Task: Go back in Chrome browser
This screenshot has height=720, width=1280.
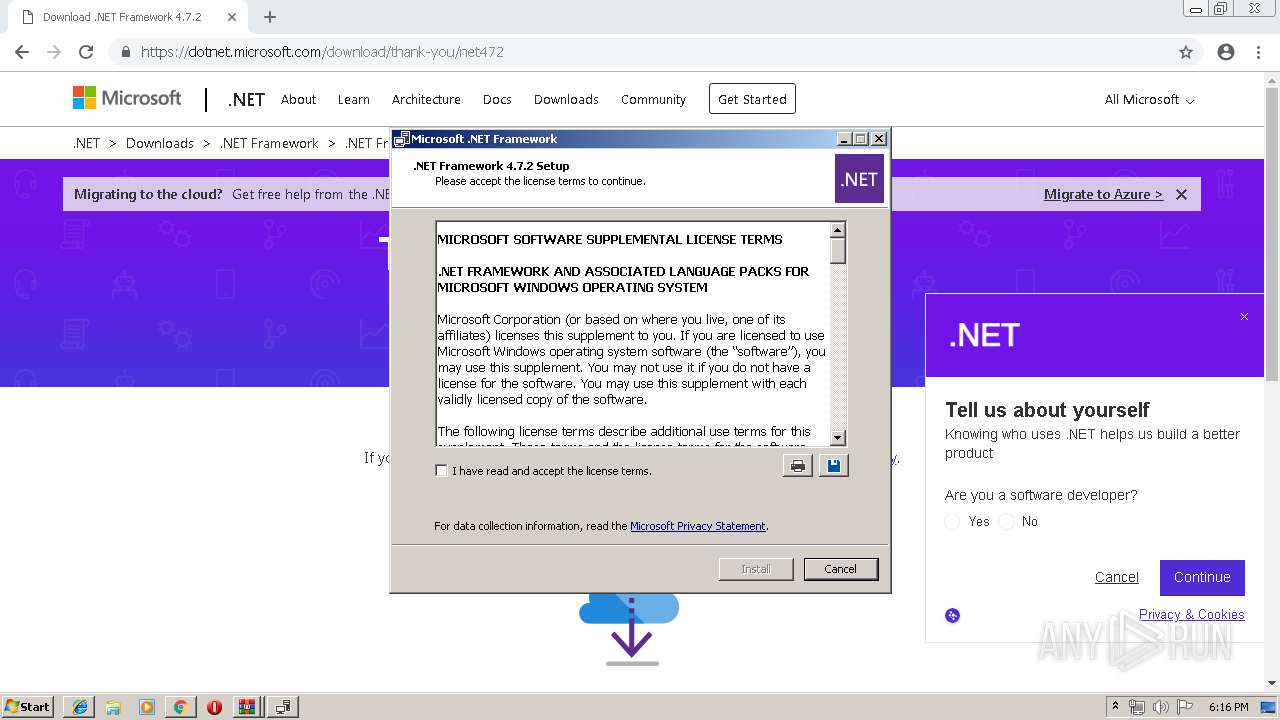Action: pos(22,52)
